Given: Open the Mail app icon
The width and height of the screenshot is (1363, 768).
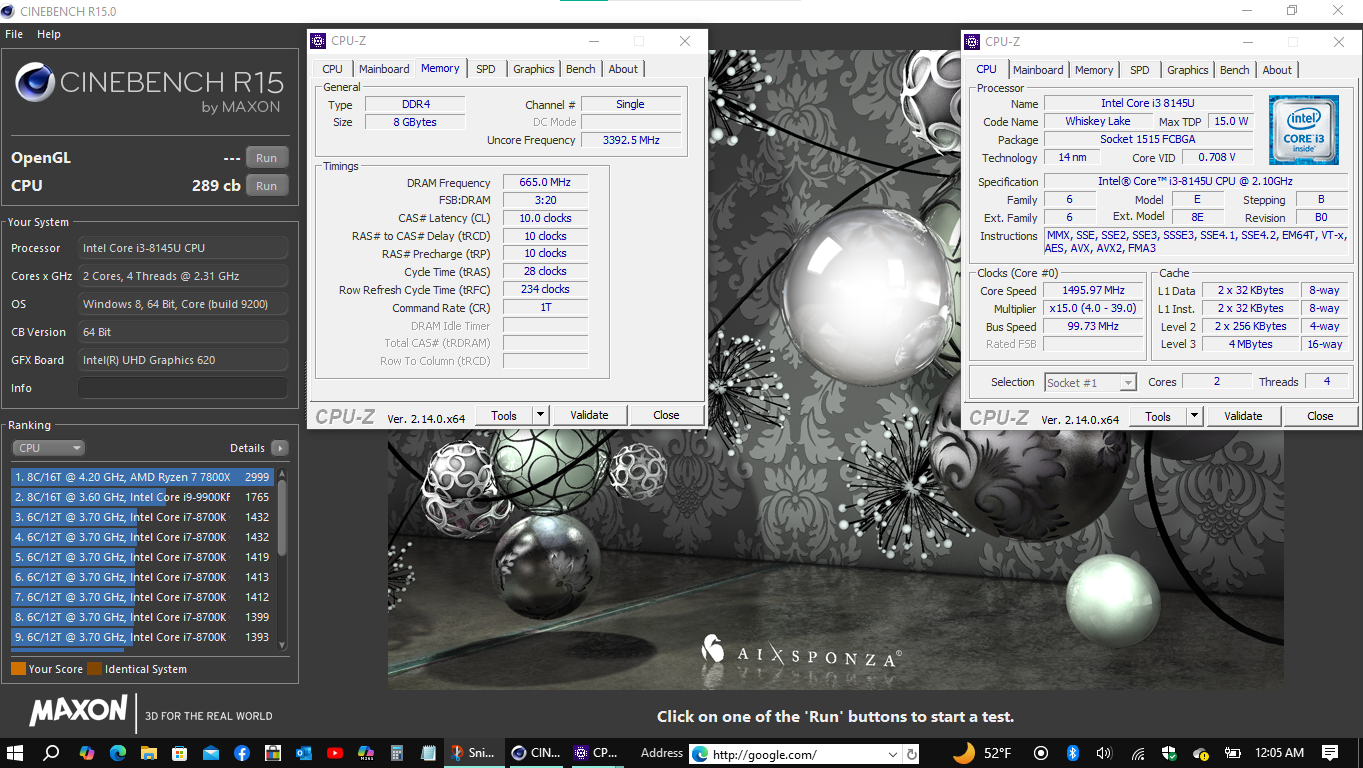Looking at the screenshot, I should pos(210,753).
